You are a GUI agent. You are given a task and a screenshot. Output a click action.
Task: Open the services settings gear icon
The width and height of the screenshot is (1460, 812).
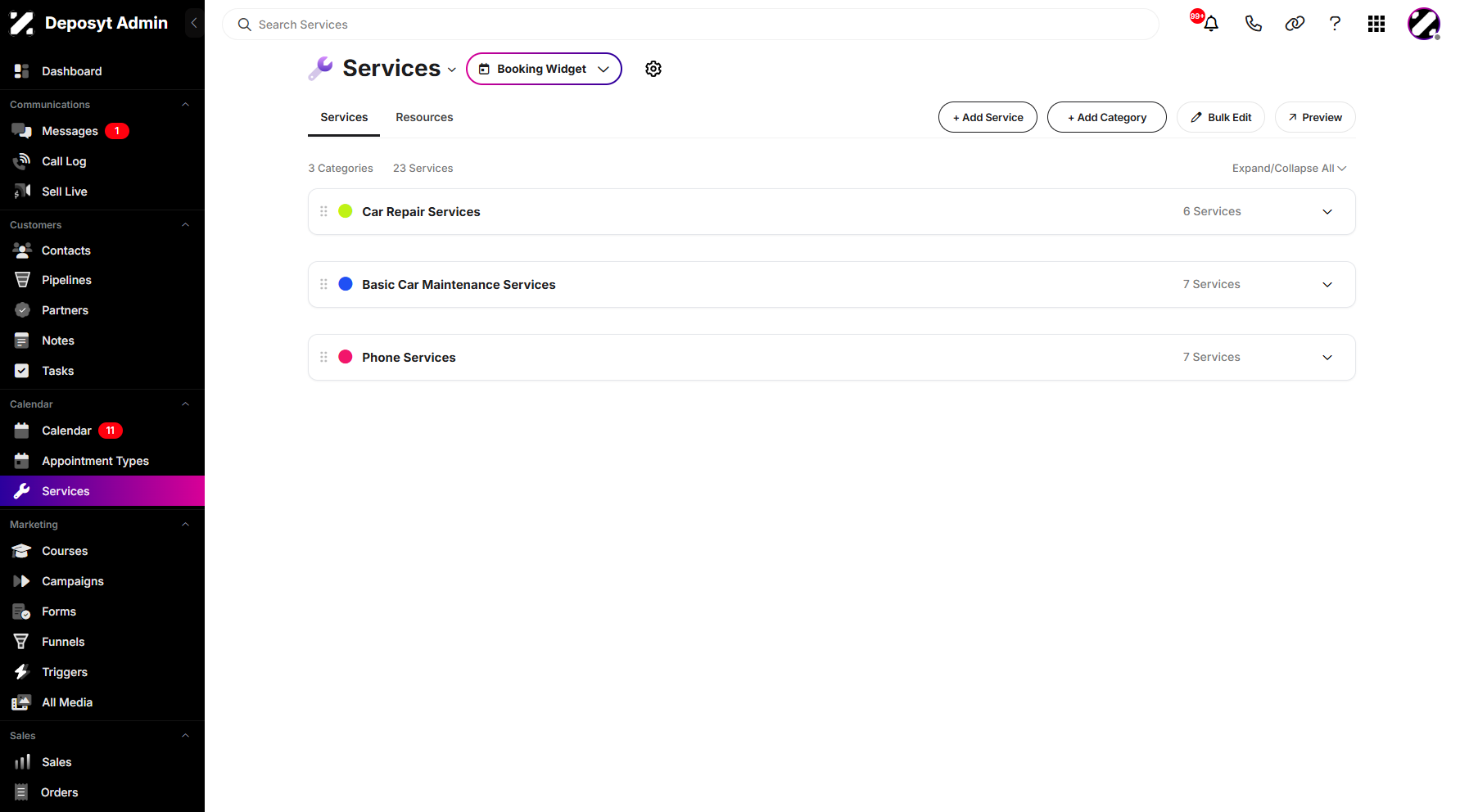(653, 69)
